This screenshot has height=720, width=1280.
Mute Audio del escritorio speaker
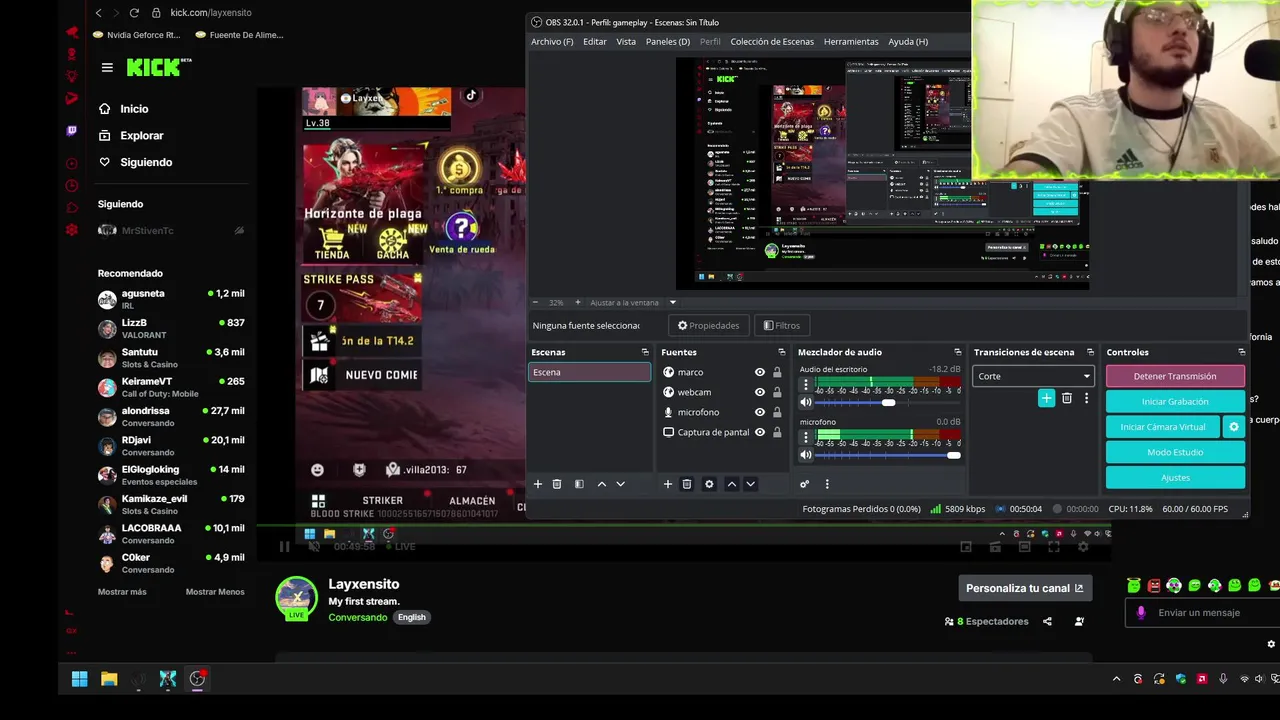tap(806, 402)
